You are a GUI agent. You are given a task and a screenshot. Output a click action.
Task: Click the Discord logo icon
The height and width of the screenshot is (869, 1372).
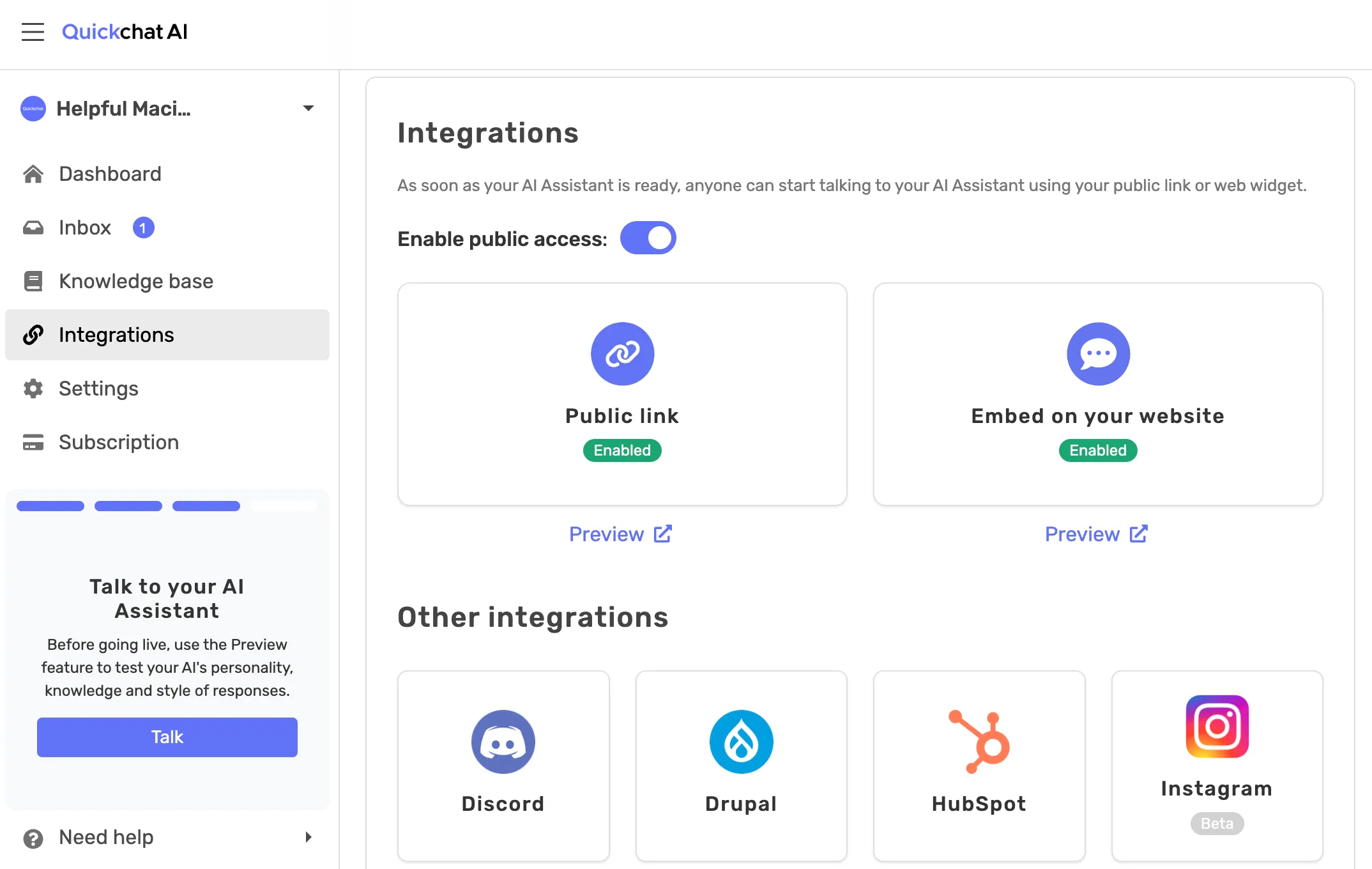503,742
